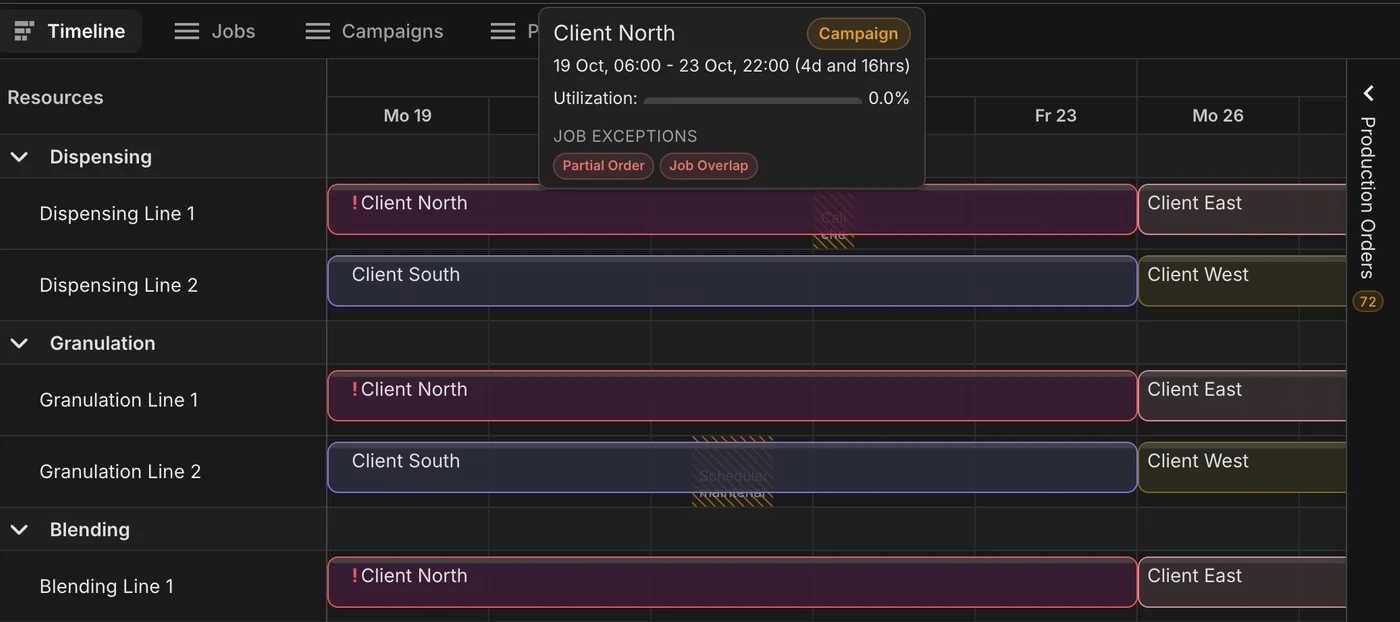Click the JOB EXCEPTIONS heading
The height and width of the screenshot is (622, 1400).
[625, 136]
